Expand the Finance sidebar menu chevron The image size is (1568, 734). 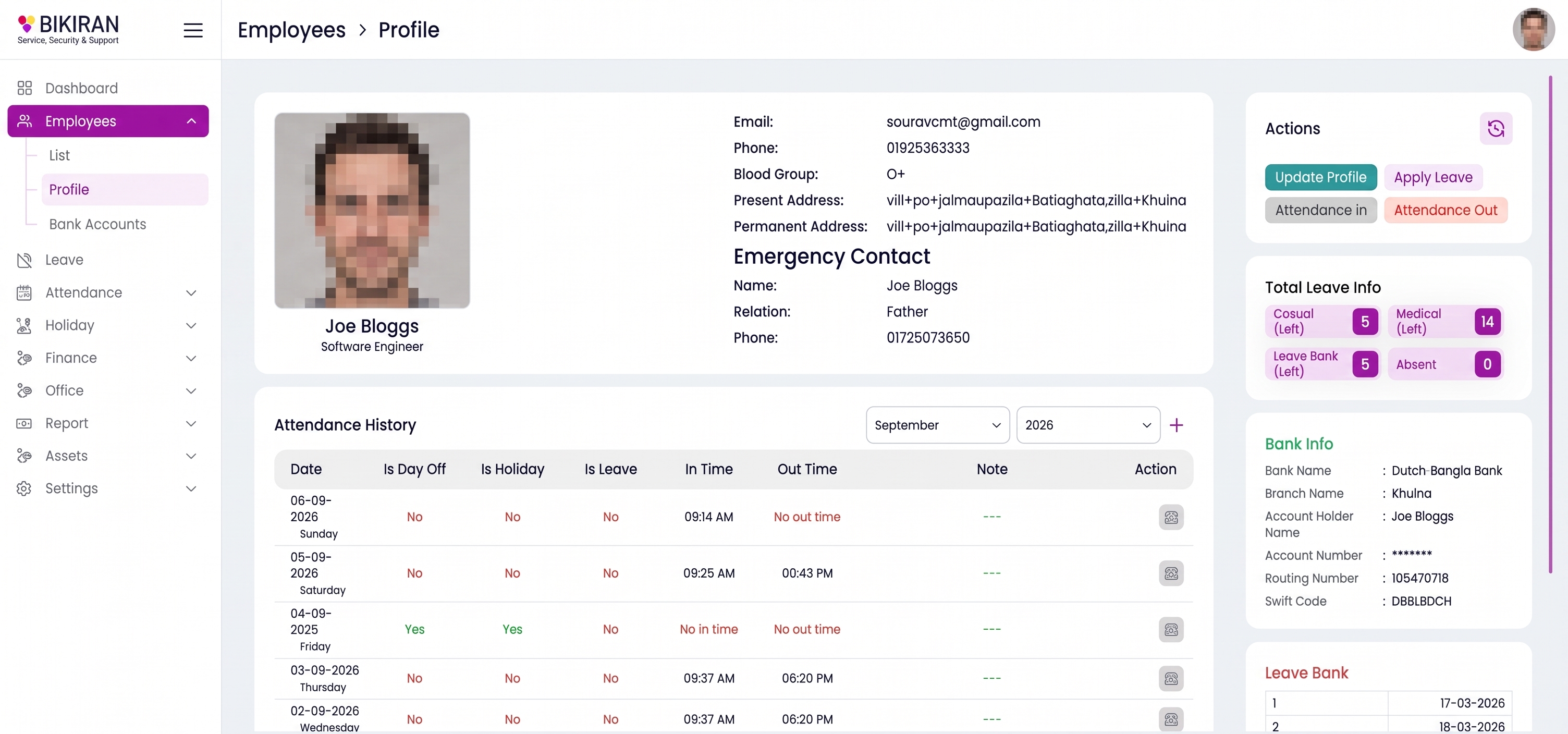tap(191, 358)
